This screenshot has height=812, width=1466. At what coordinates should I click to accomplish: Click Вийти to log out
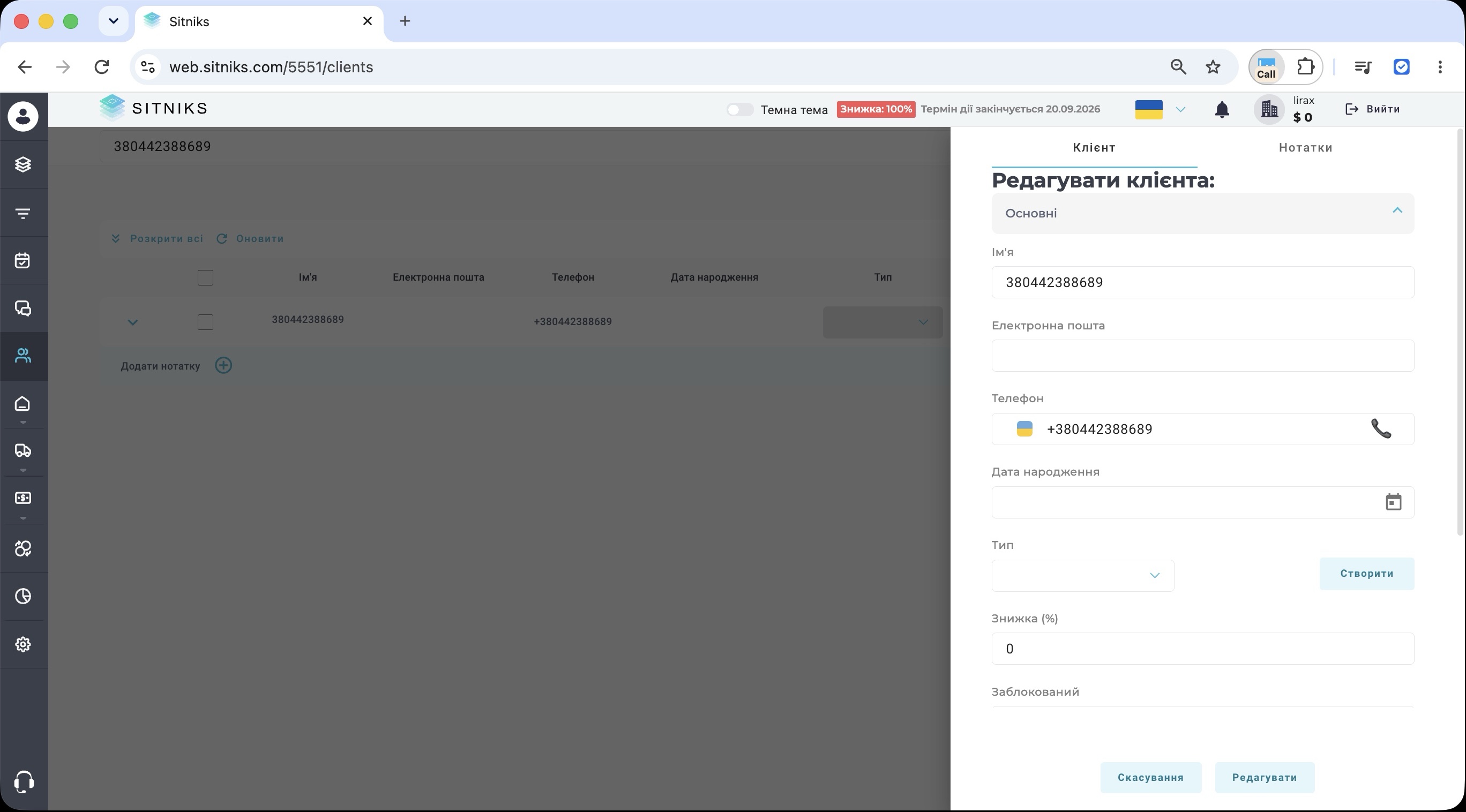coord(1372,109)
